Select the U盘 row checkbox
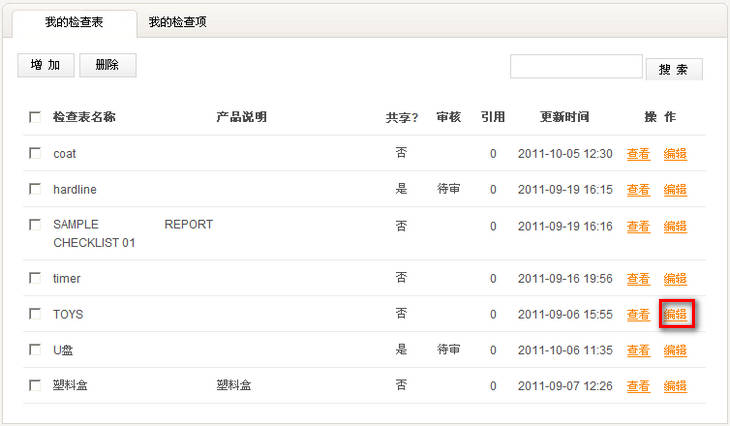 click(35, 350)
